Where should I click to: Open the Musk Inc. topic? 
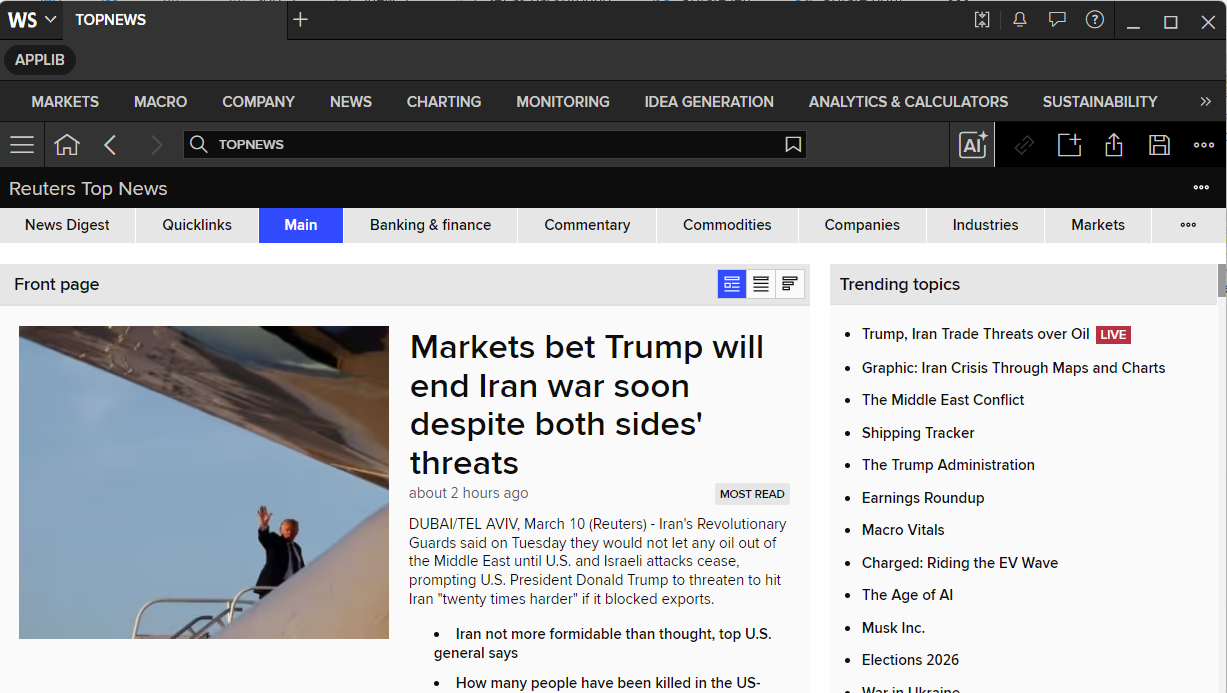(x=893, y=628)
